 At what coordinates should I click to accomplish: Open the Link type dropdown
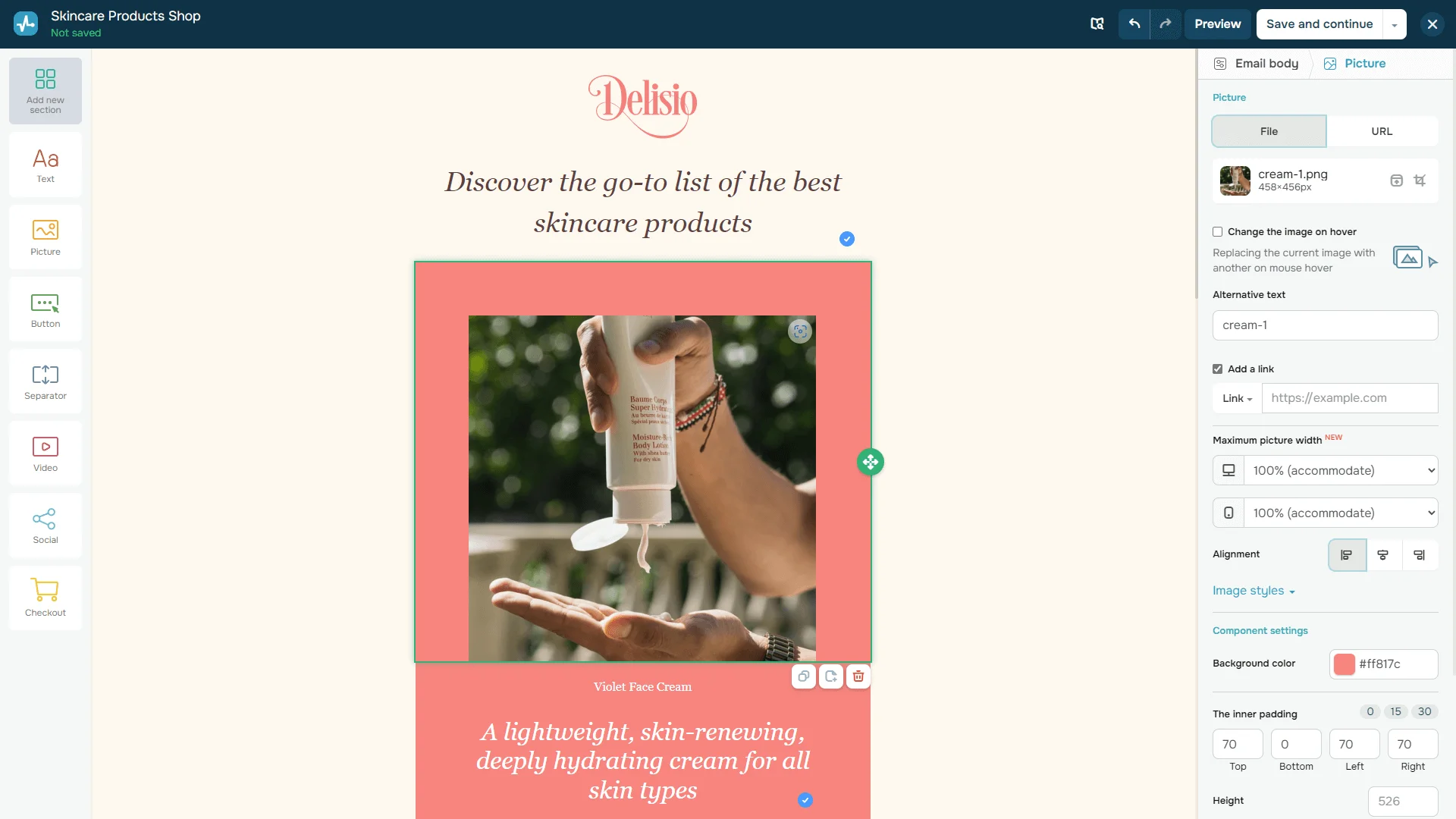[x=1237, y=398]
